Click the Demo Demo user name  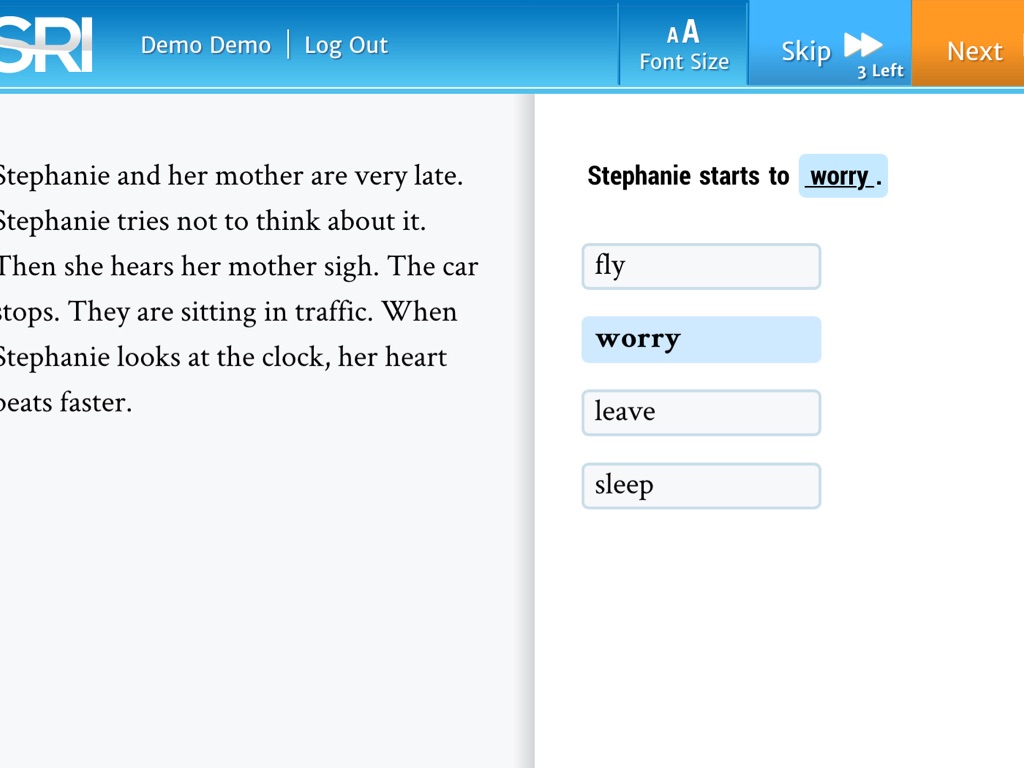pyautogui.click(x=205, y=45)
